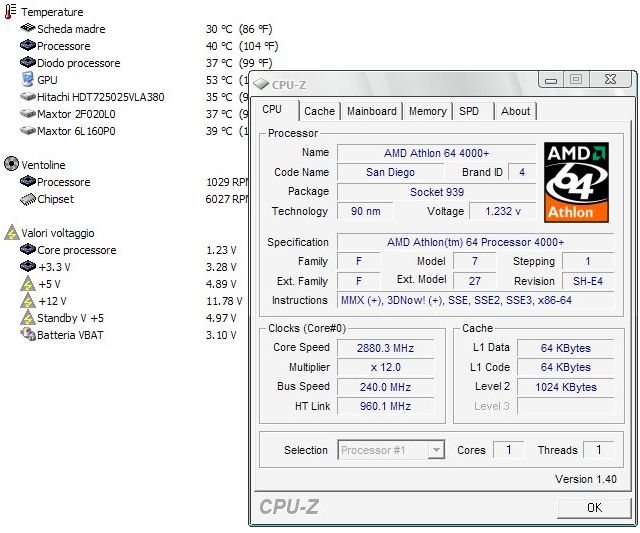The image size is (640, 533).
Task: Click the Maxtor 6L160P0 drive icon
Action: point(28,131)
